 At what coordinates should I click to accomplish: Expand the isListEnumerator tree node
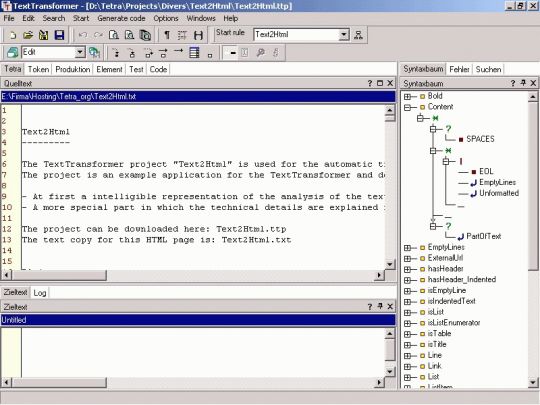[407, 323]
